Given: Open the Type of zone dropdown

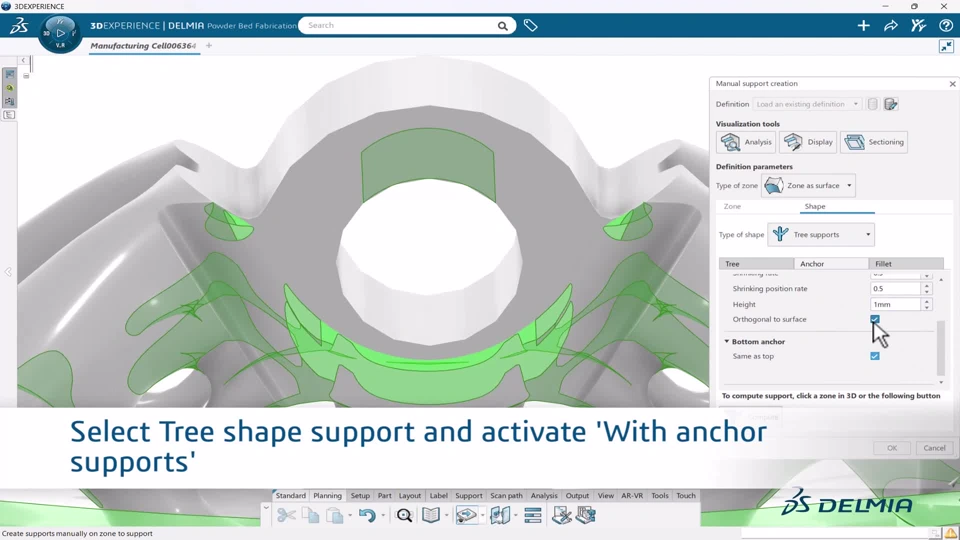Looking at the screenshot, I should coord(810,185).
